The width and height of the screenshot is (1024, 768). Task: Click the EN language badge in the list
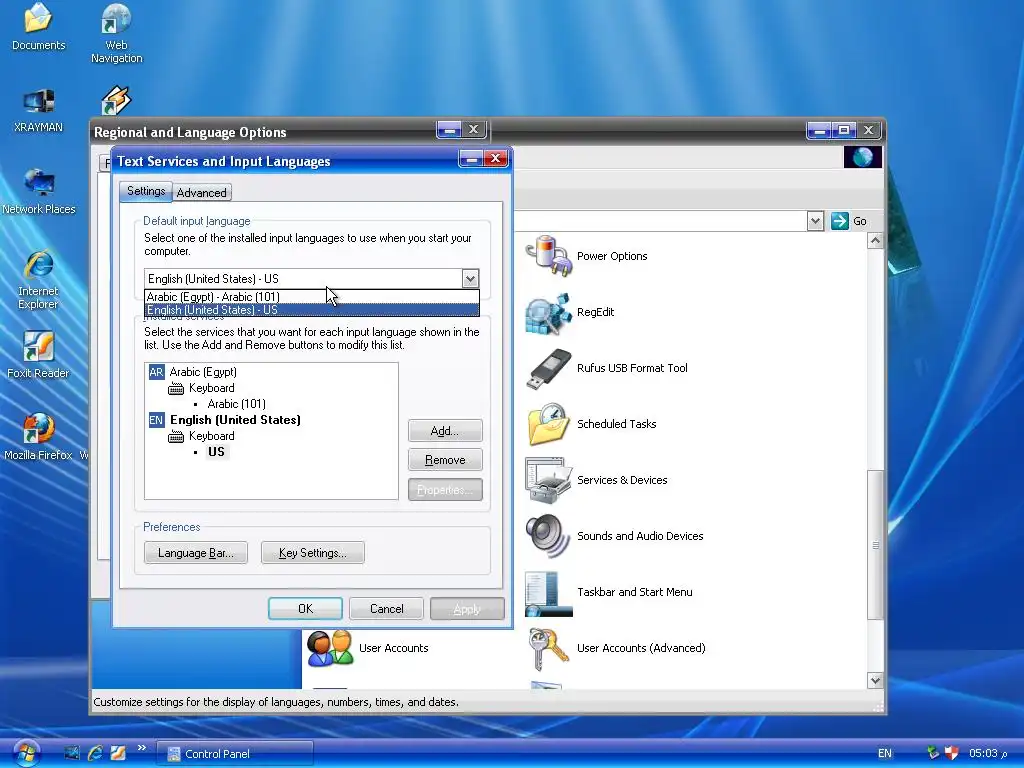pyautogui.click(x=156, y=420)
